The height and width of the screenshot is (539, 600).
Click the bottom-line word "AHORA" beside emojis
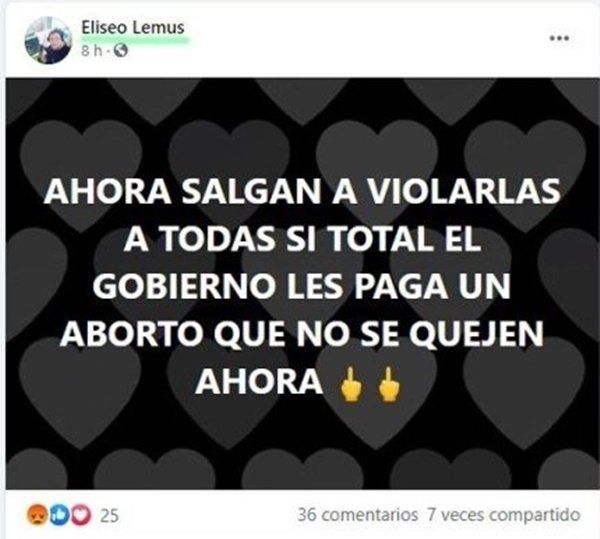pos(259,381)
